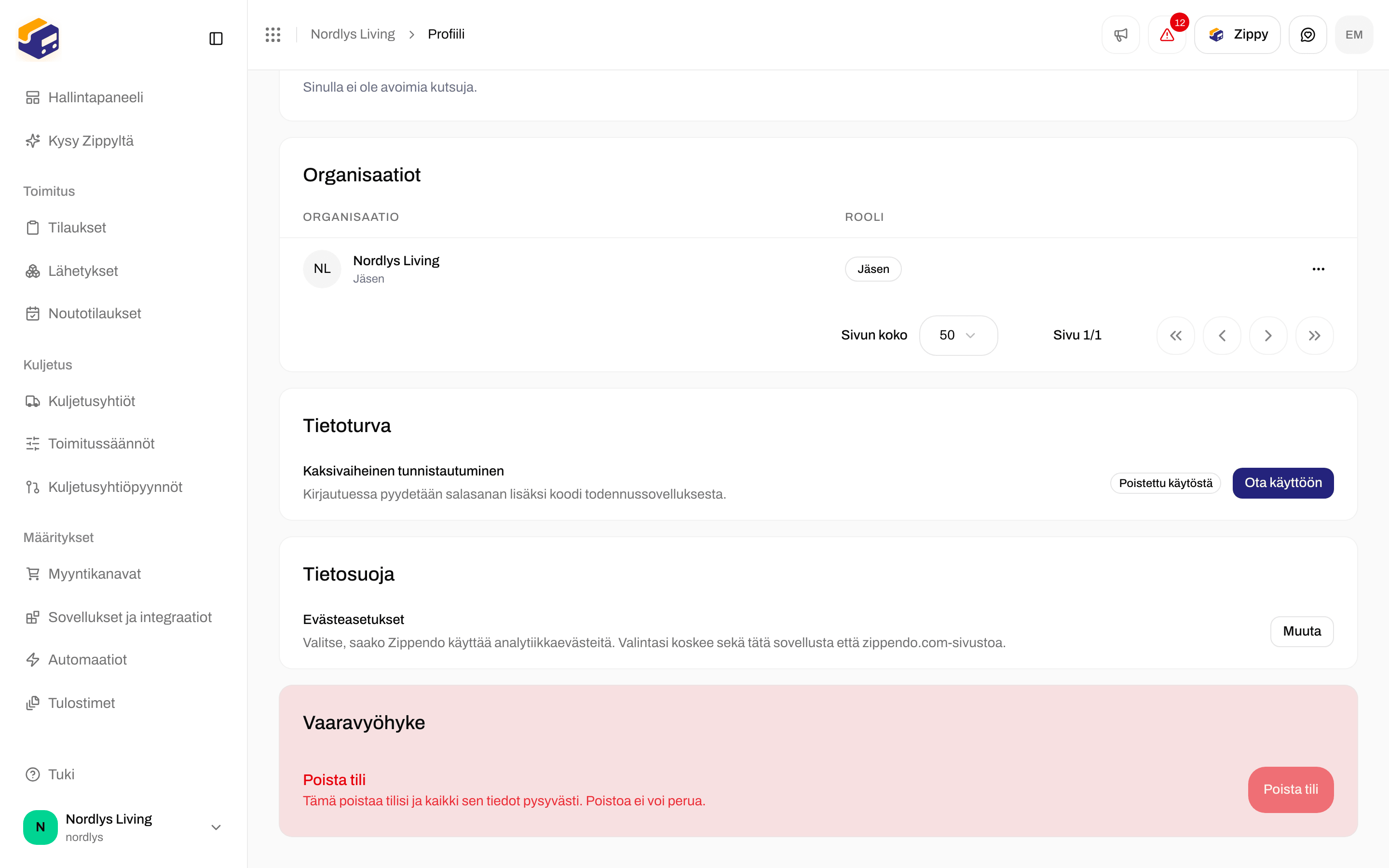Click the cart icon beside Myyntikanavat

pyautogui.click(x=33, y=574)
